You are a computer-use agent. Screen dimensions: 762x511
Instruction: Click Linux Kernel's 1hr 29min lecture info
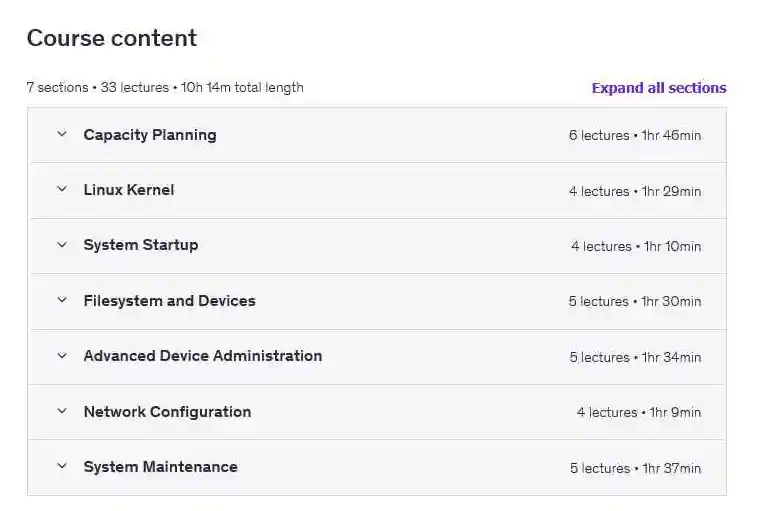635,191
